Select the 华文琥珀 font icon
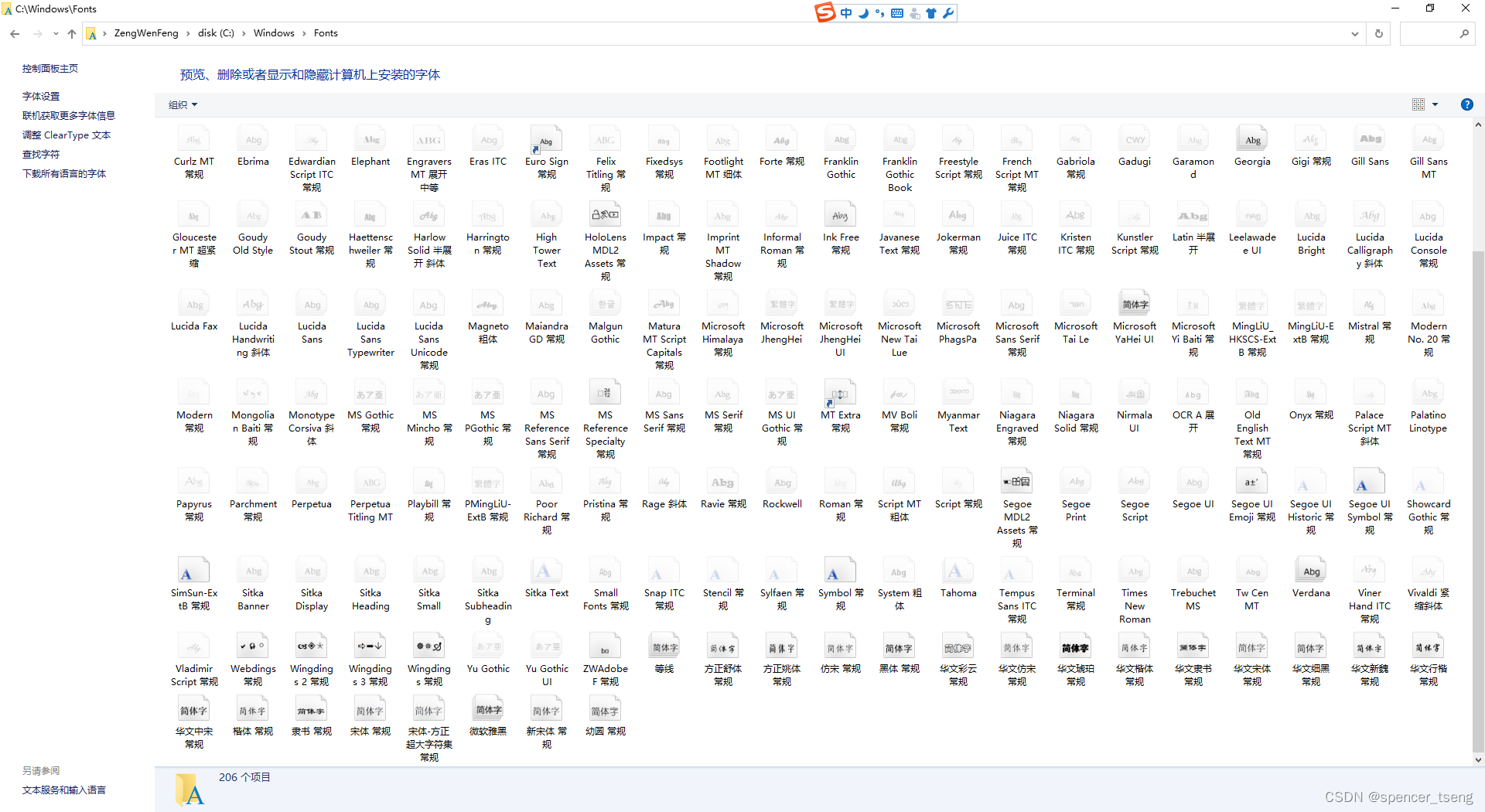 [x=1076, y=647]
